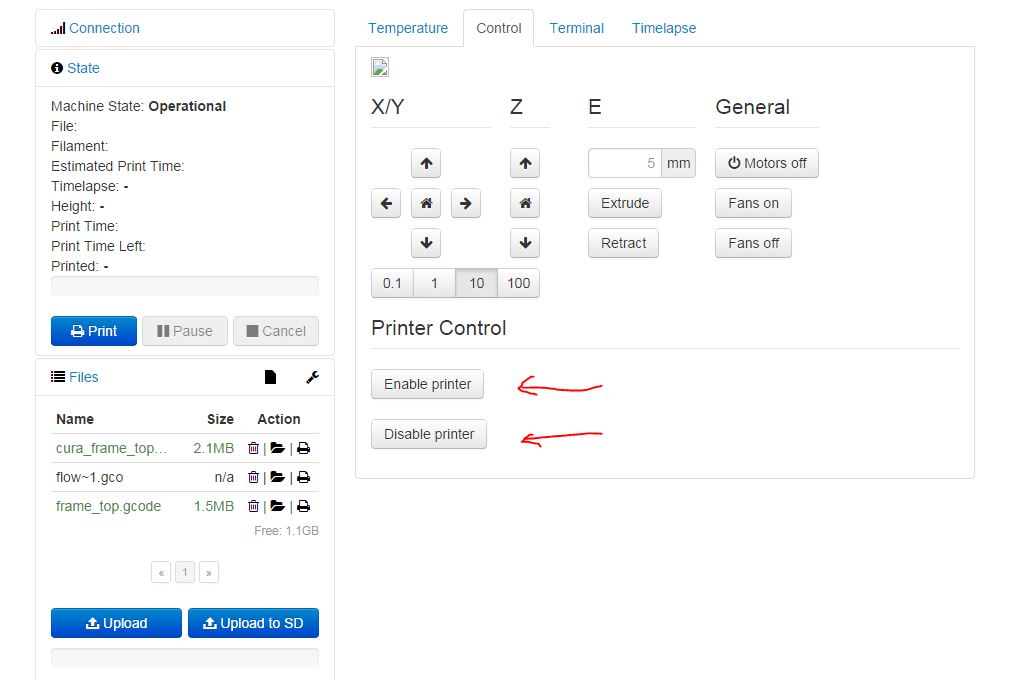Screen dimensions: 1019x680
Task: Collapse the State panel
Action: [83, 68]
